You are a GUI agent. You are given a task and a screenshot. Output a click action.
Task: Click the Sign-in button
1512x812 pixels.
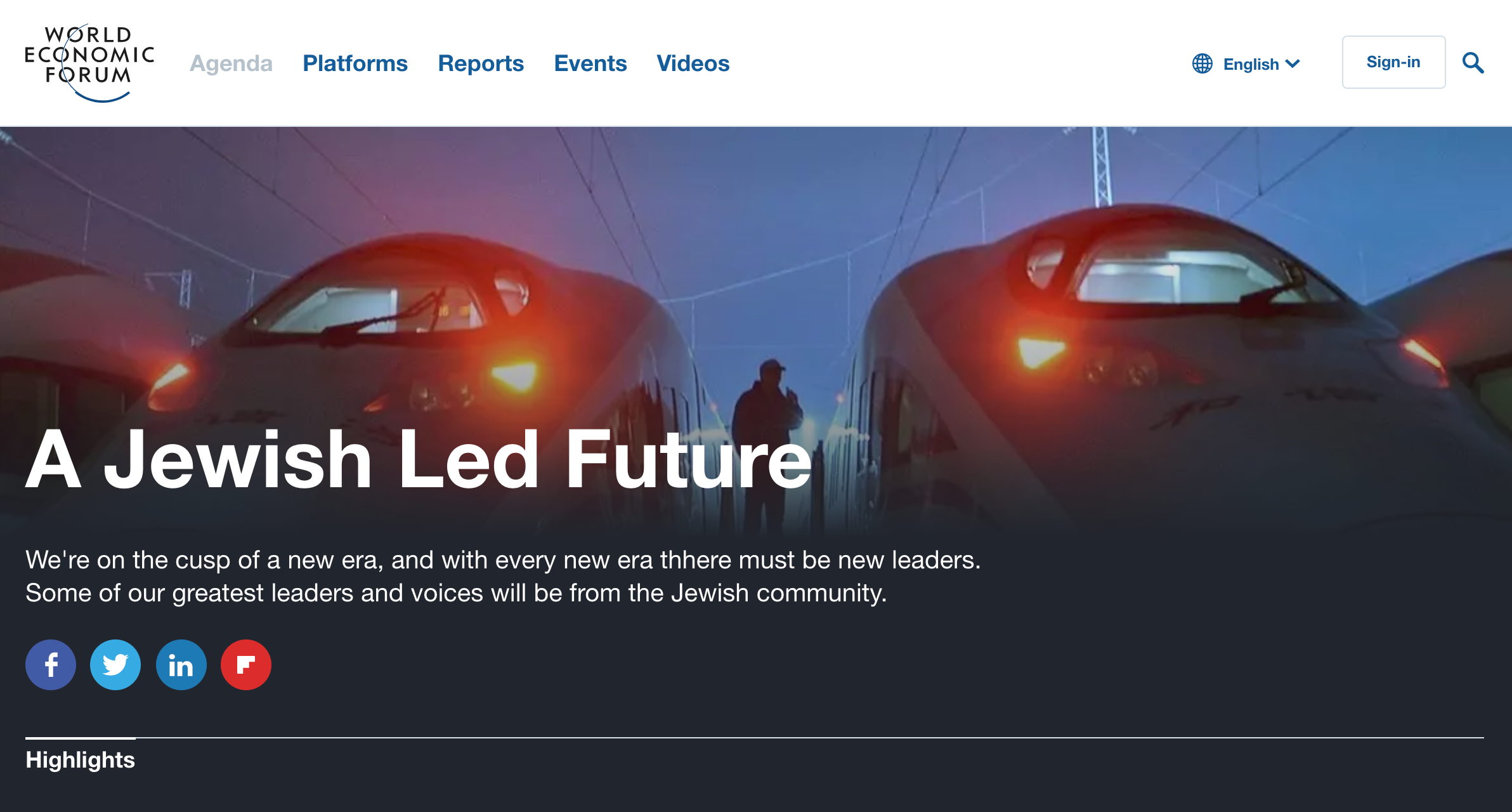click(x=1393, y=62)
